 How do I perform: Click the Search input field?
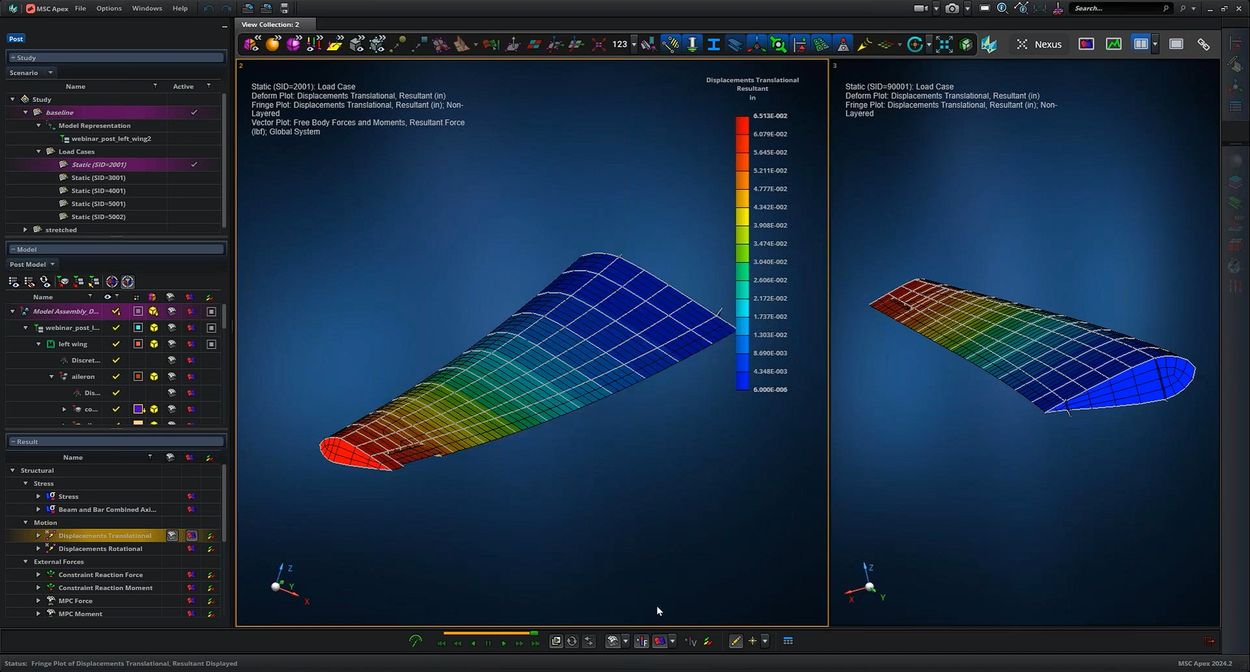click(1115, 8)
